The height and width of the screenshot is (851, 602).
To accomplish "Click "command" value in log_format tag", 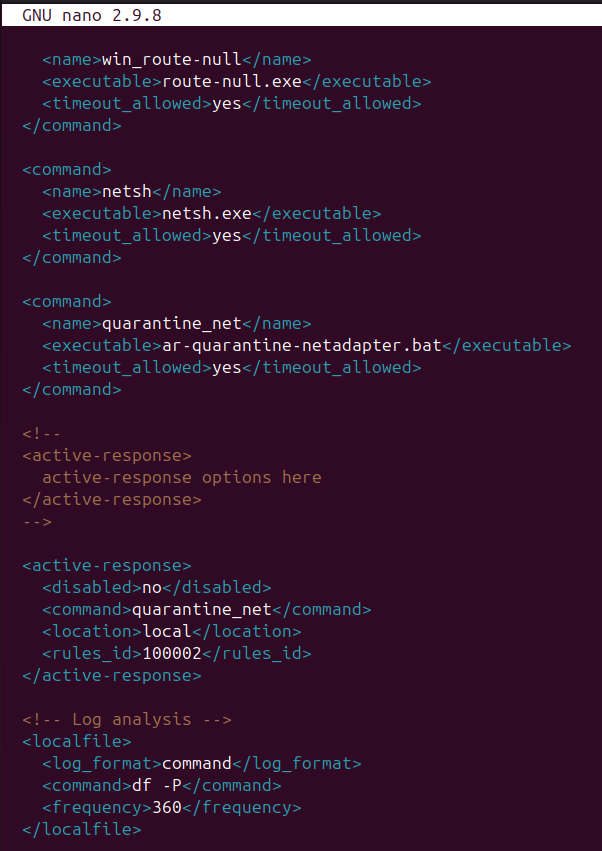I will coord(196,763).
